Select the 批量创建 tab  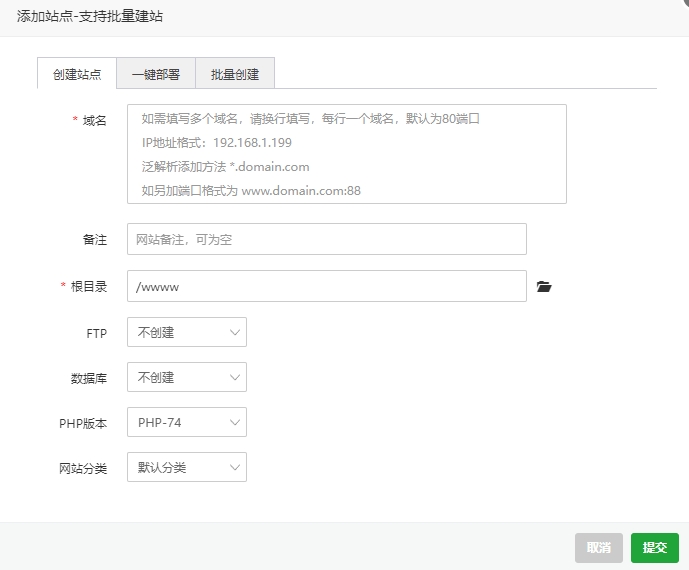pyautogui.click(x=235, y=74)
